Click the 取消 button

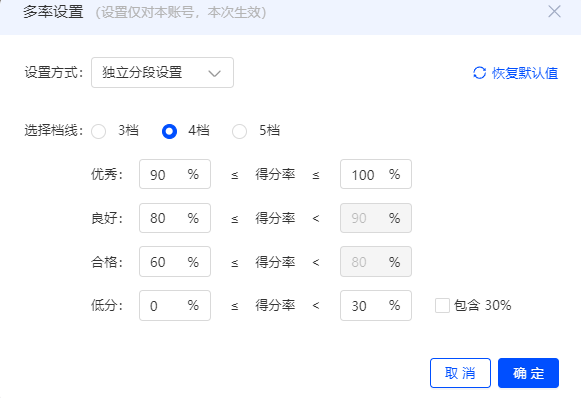click(x=460, y=373)
